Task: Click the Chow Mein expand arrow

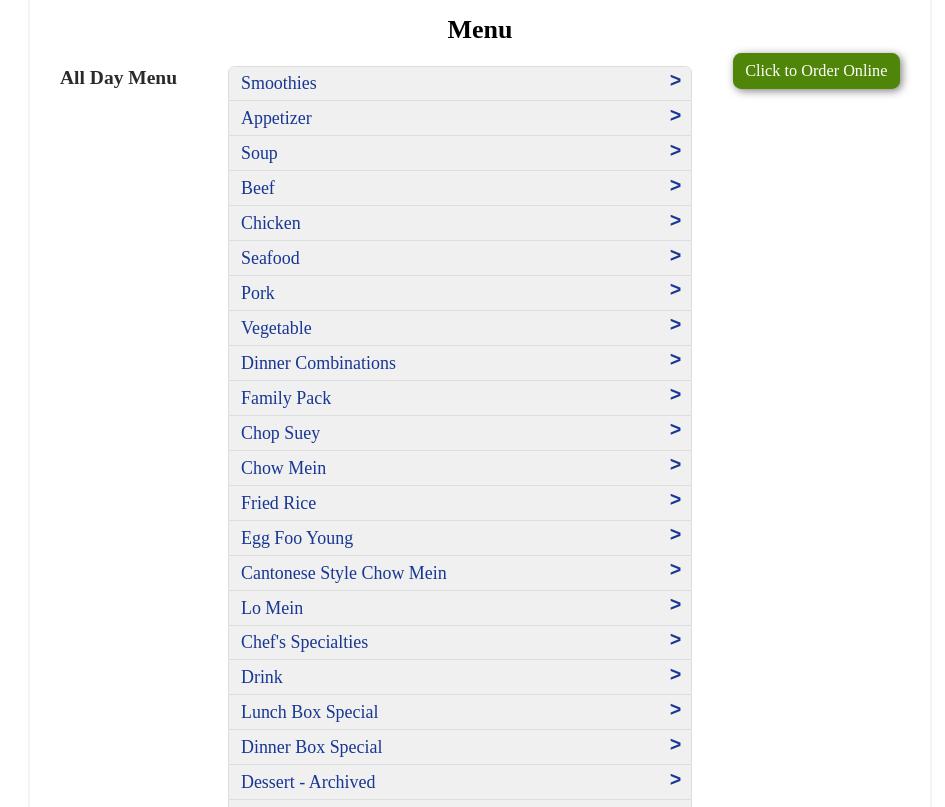Action: (x=675, y=465)
